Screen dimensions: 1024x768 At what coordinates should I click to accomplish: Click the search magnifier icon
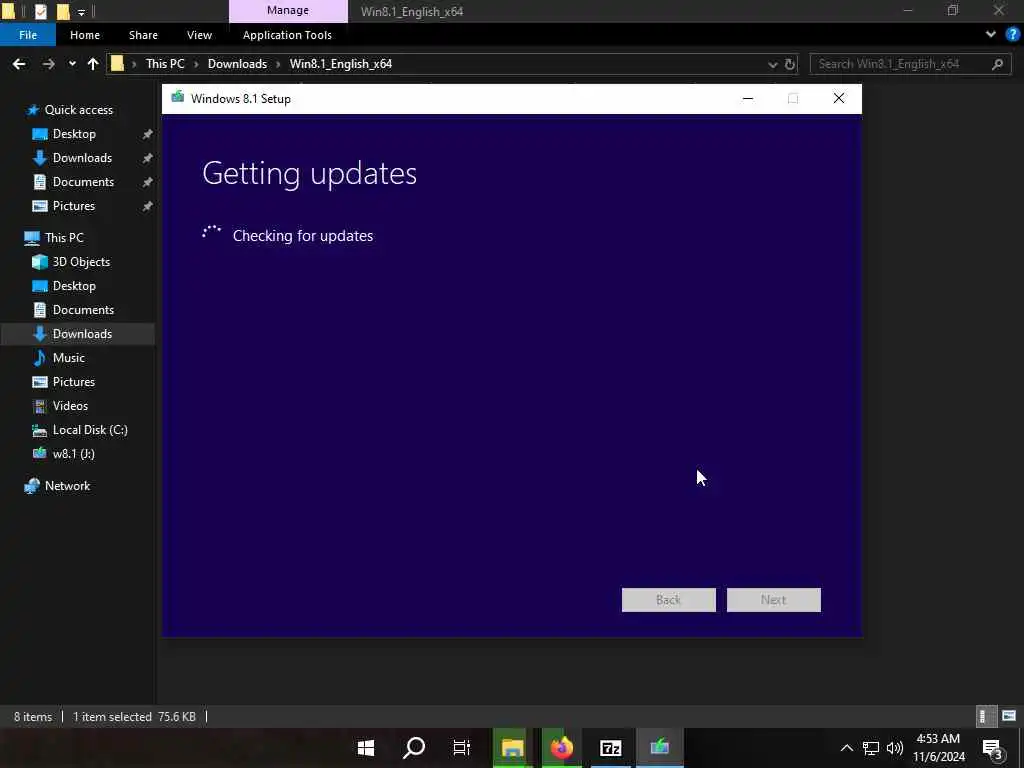pos(997,64)
